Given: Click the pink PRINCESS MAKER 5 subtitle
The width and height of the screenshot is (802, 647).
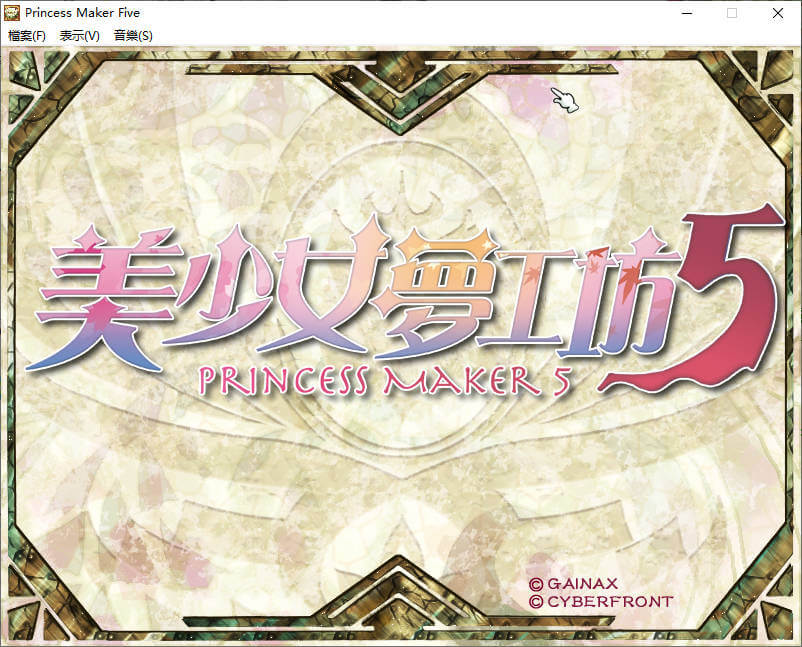Looking at the screenshot, I should pyautogui.click(x=384, y=379).
